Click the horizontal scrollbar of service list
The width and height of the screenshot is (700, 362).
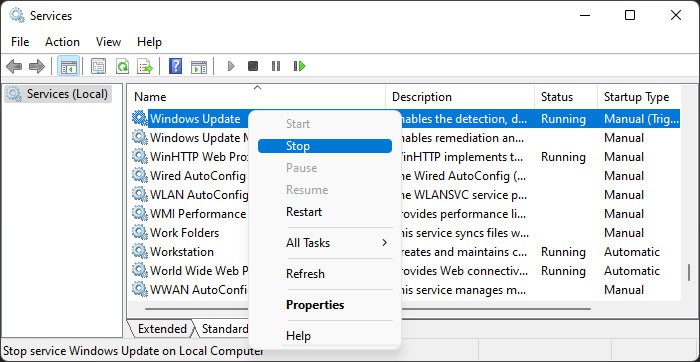pos(368,308)
